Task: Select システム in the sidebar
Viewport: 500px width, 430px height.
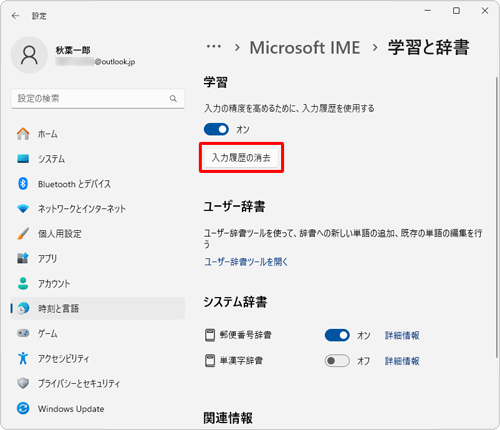Action: click(x=98, y=159)
